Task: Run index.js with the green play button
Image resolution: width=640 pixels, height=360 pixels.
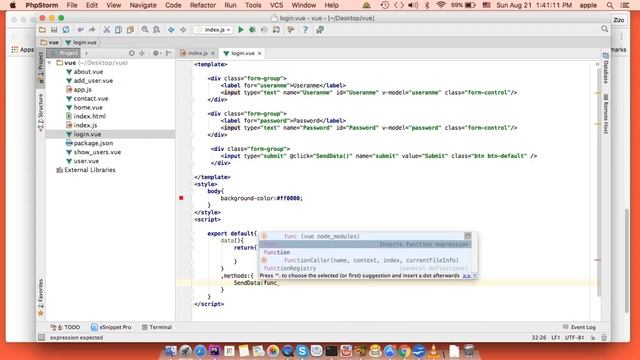Action: point(241,30)
